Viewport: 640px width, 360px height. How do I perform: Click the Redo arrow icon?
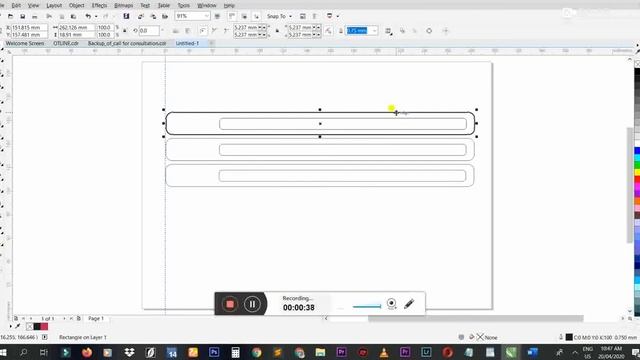[x=106, y=16]
